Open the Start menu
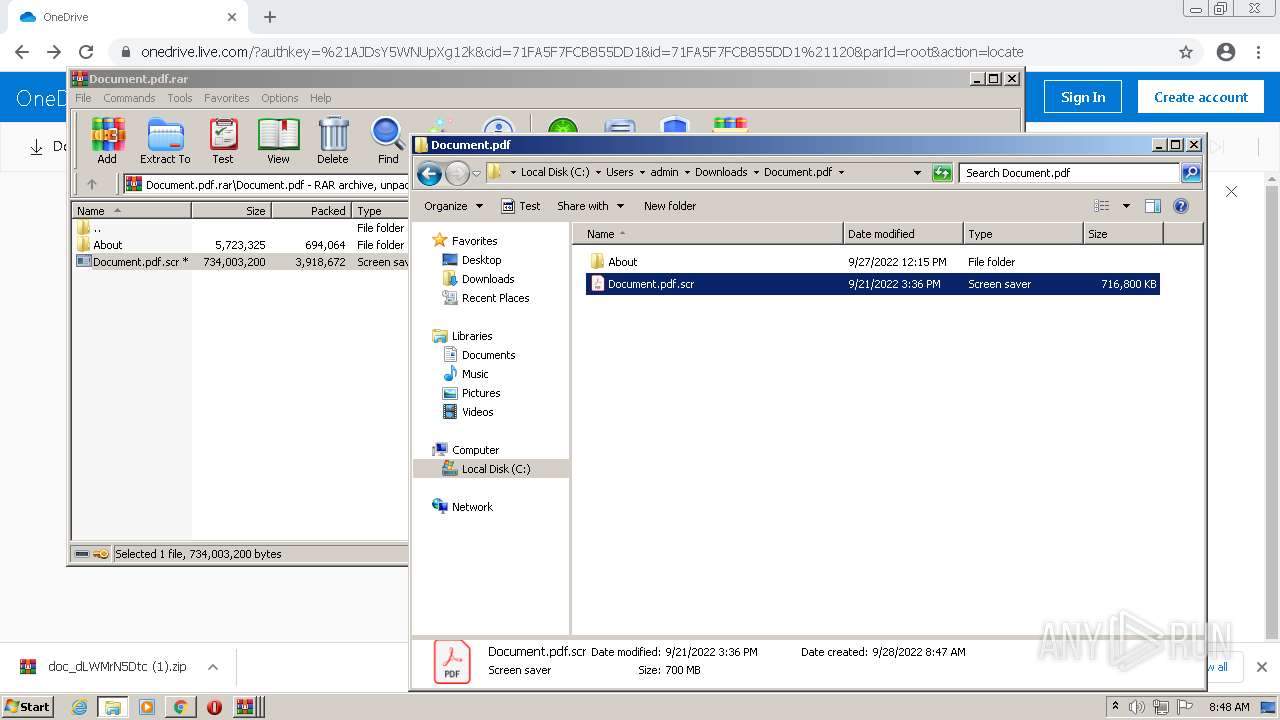The width and height of the screenshot is (1280, 720). coord(28,706)
